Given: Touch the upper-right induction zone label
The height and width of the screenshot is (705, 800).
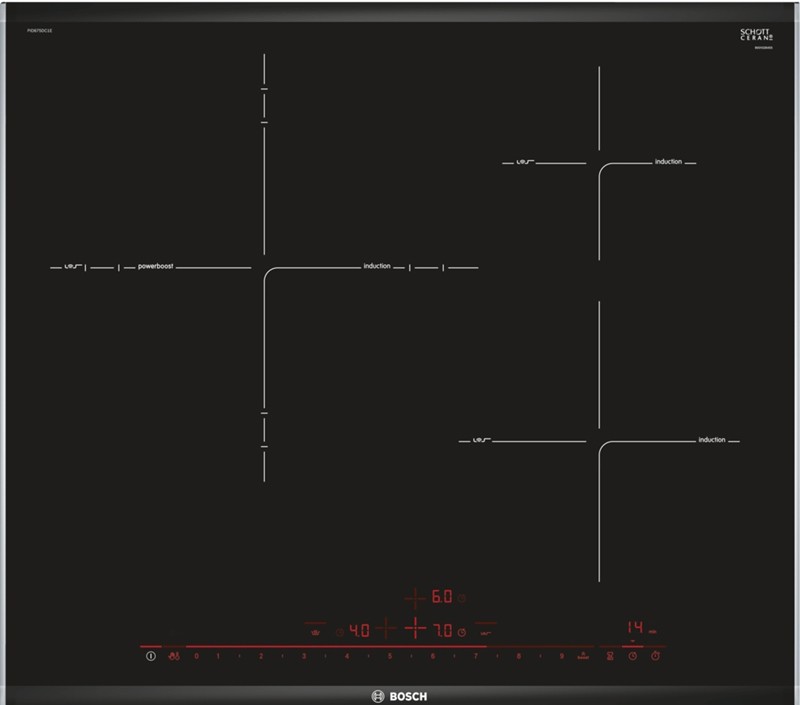Looking at the screenshot, I should [668, 161].
